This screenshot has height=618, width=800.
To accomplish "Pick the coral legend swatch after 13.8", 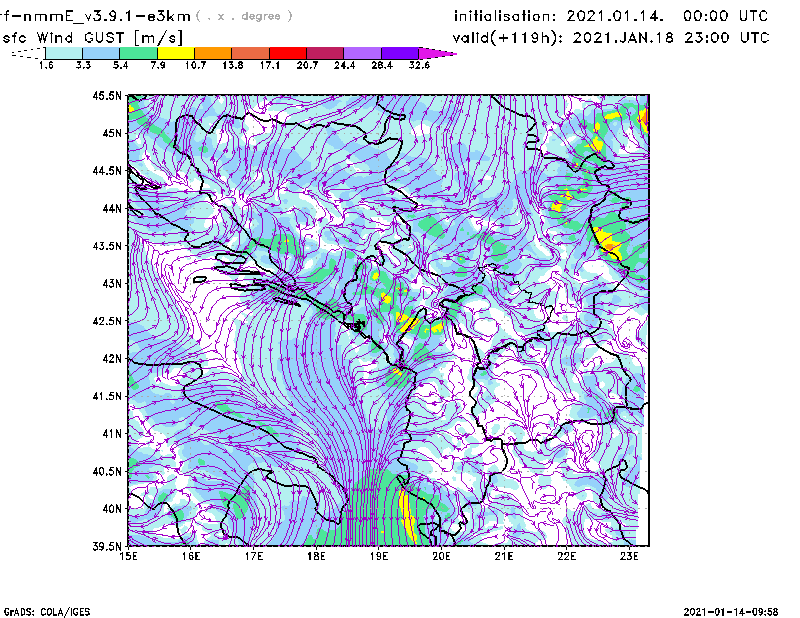I will (x=251, y=53).
